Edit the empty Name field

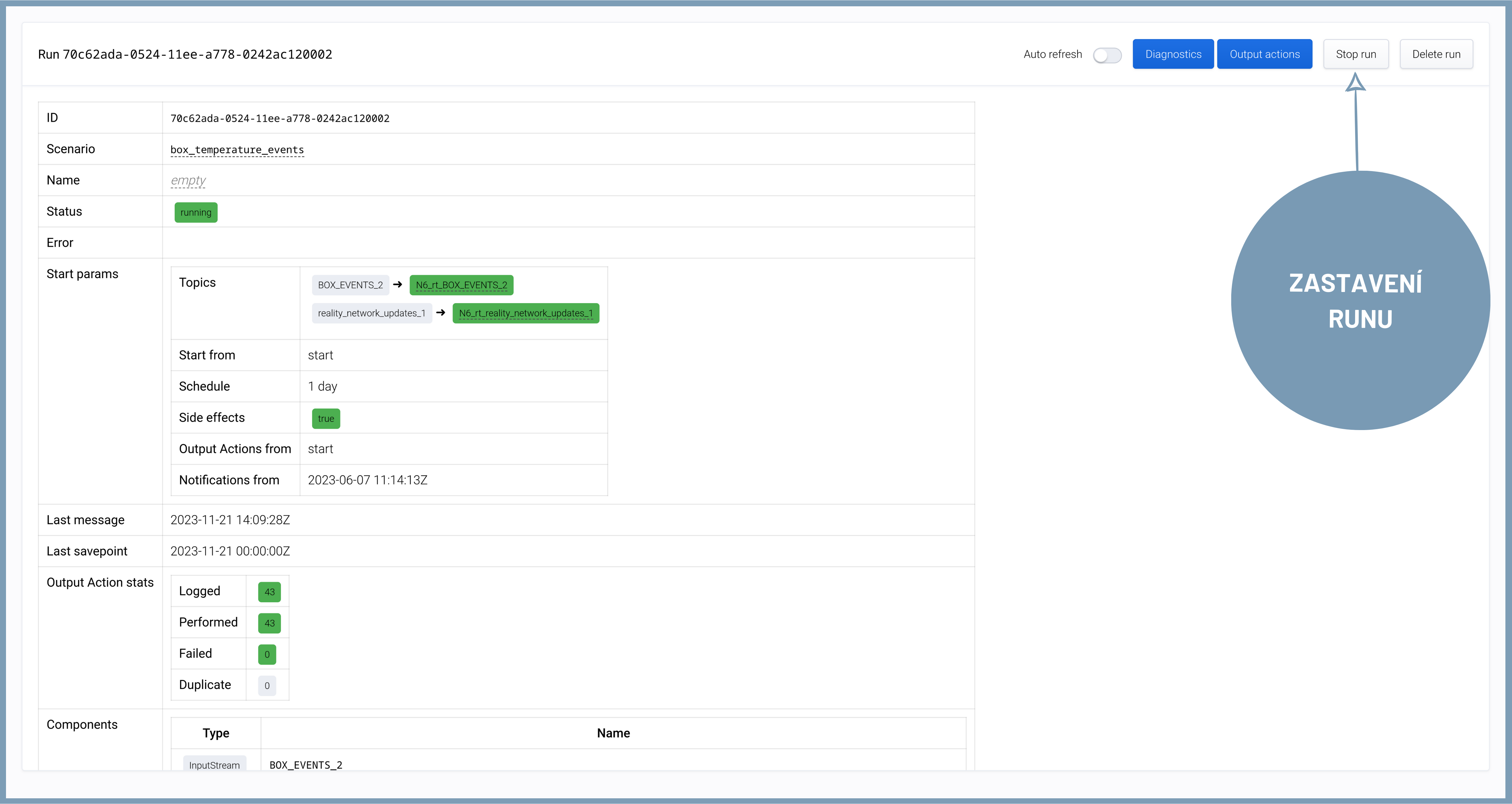188,180
